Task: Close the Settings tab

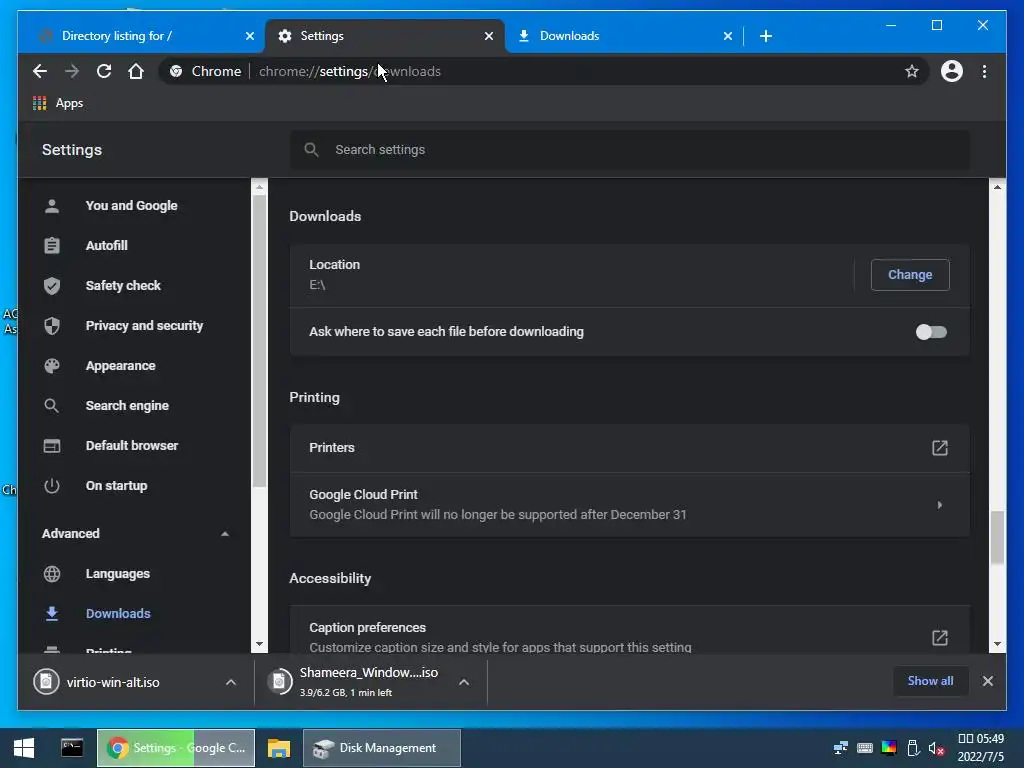Action: click(x=488, y=36)
